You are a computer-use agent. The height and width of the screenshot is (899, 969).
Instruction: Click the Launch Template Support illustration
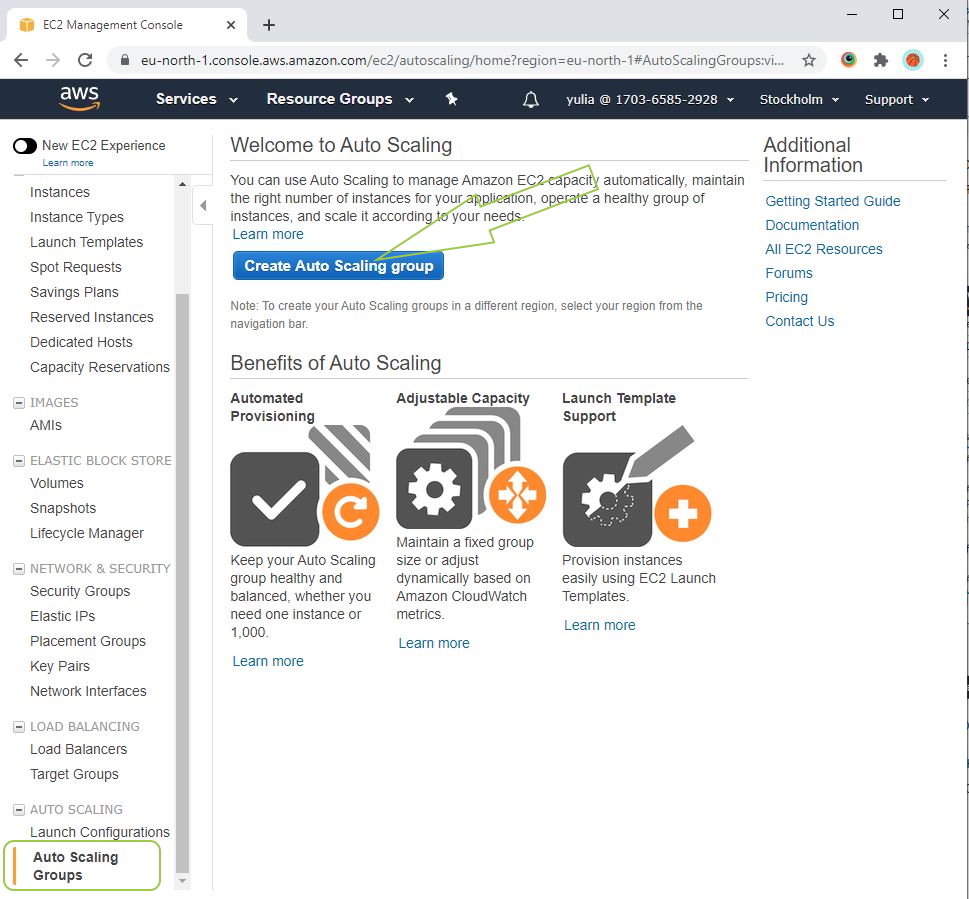coord(637,486)
